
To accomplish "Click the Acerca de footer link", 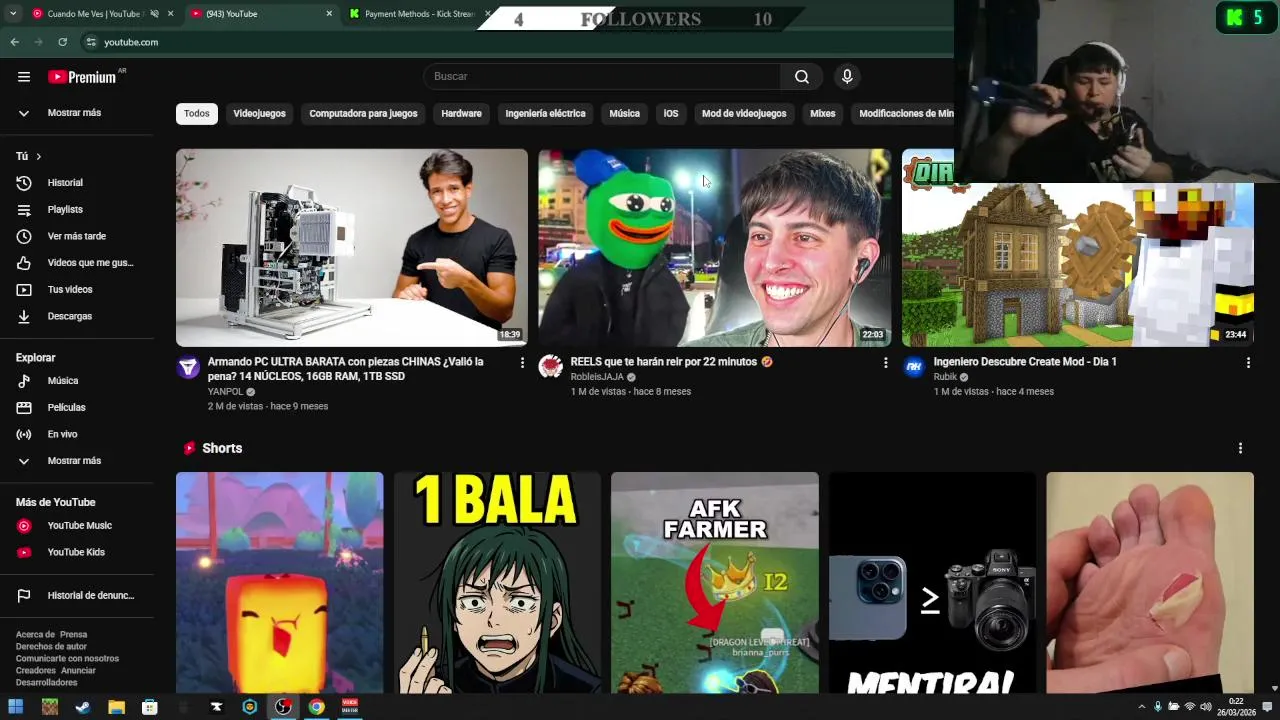I will pyautogui.click(x=35, y=635).
